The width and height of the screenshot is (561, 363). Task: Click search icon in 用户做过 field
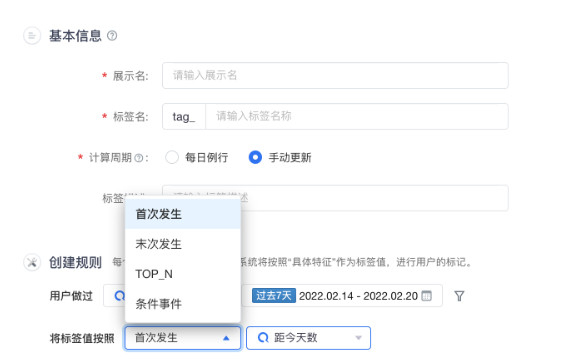point(119,296)
